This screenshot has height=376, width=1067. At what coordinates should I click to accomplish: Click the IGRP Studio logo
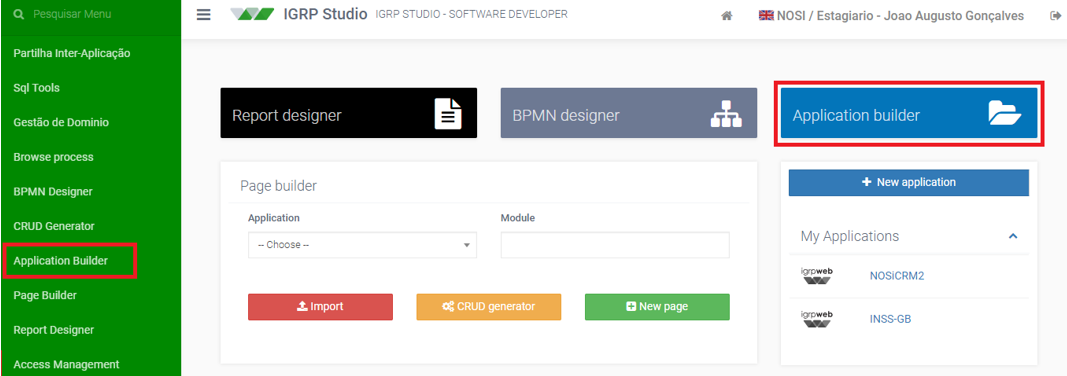pyautogui.click(x=253, y=14)
